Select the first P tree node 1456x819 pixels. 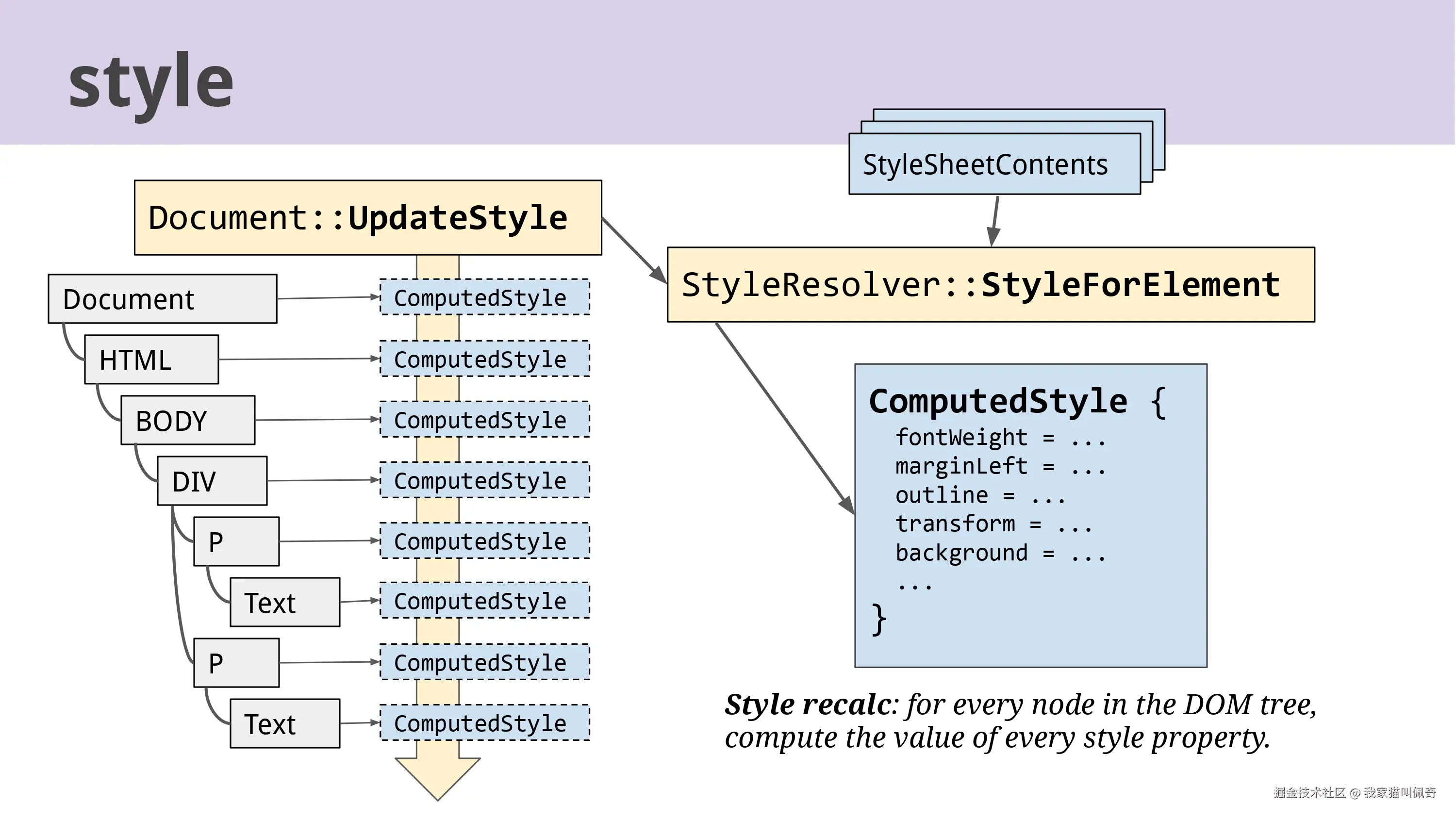click(236, 541)
